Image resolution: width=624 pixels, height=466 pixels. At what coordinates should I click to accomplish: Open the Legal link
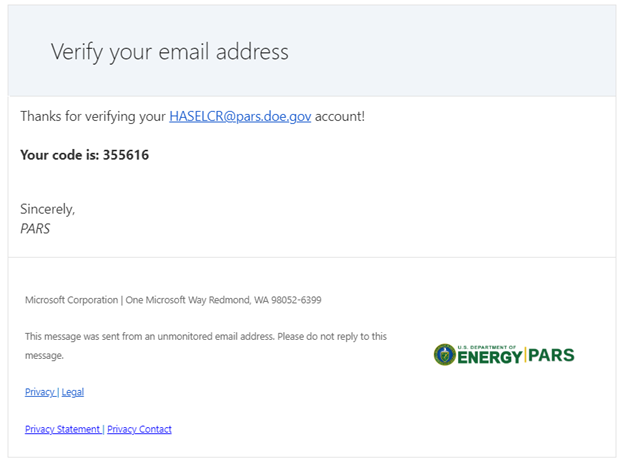pos(73,392)
